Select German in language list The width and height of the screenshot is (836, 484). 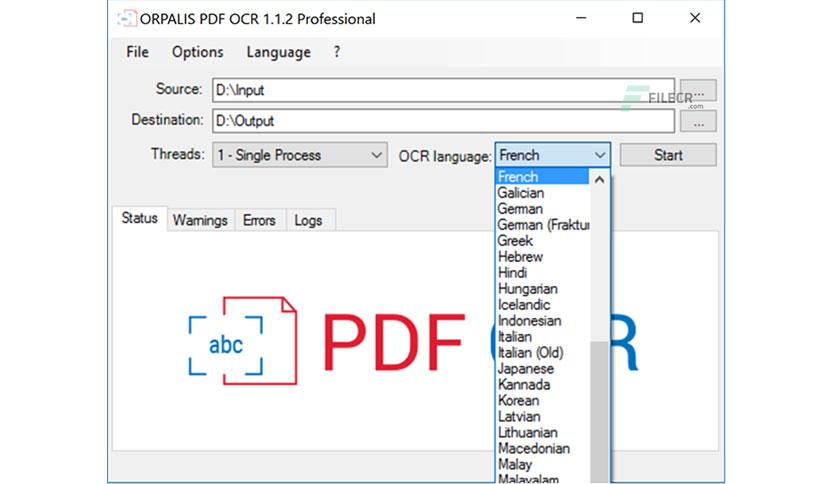coord(542,208)
